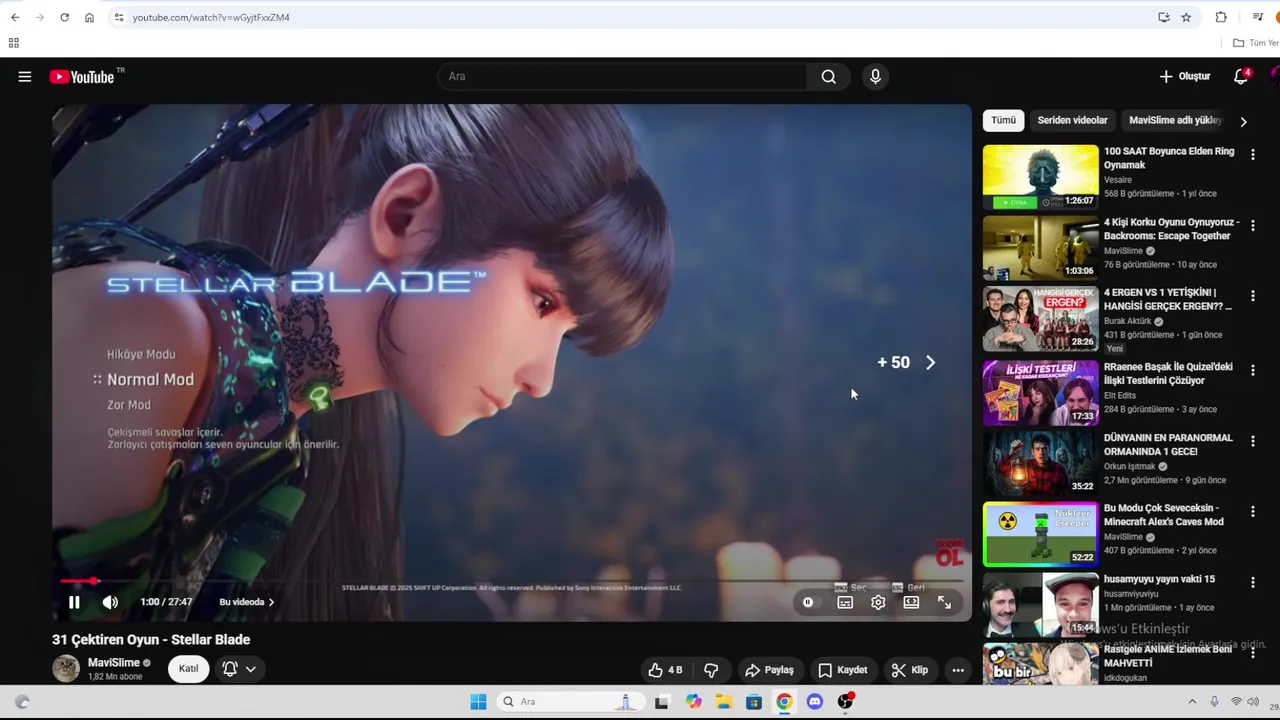The height and width of the screenshot is (720, 1280).
Task: Share the video with Paylaş
Action: (769, 670)
